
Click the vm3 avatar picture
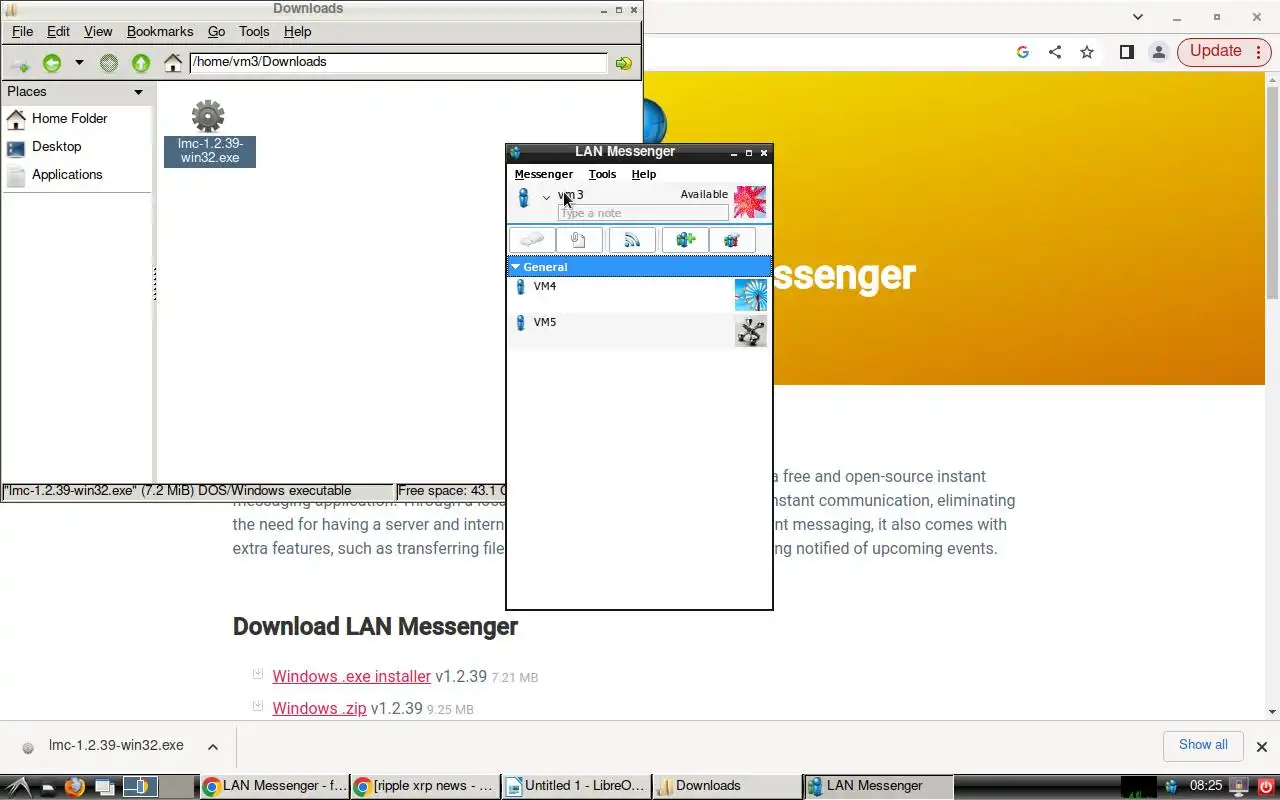[x=750, y=202]
